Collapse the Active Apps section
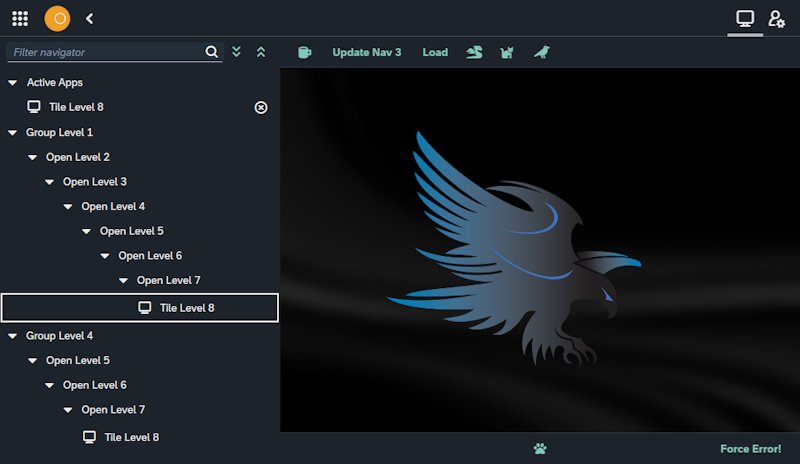Viewport: 800px width, 464px height. click(x=13, y=82)
